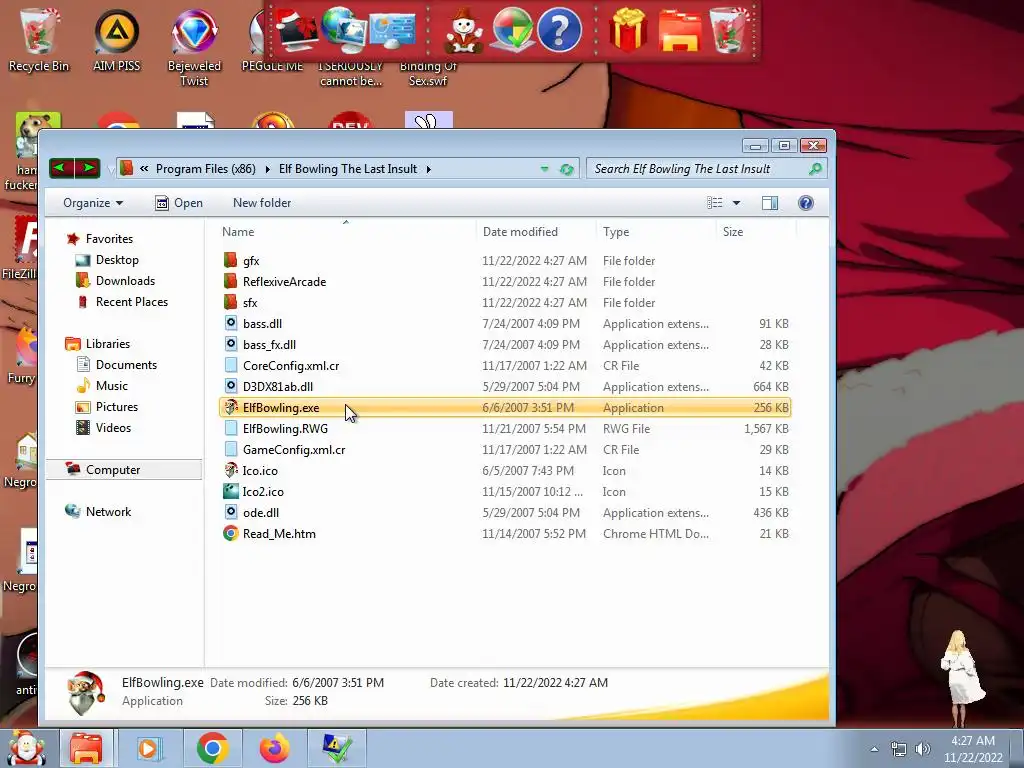Expand the arrow after Elf Bowling The Last Insult
1024x768 pixels.
tap(428, 169)
